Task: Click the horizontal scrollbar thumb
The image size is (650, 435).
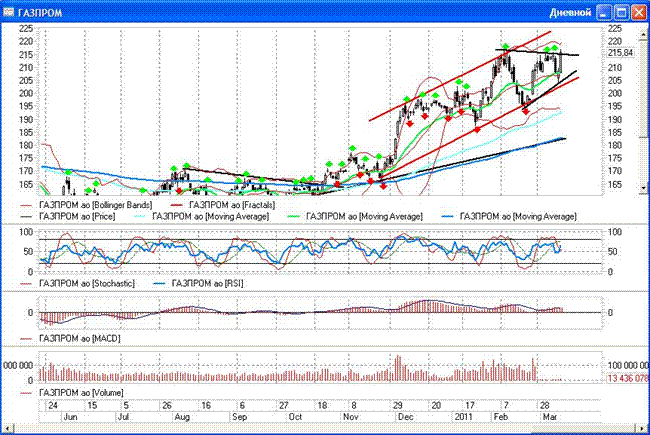Action: click(x=584, y=428)
